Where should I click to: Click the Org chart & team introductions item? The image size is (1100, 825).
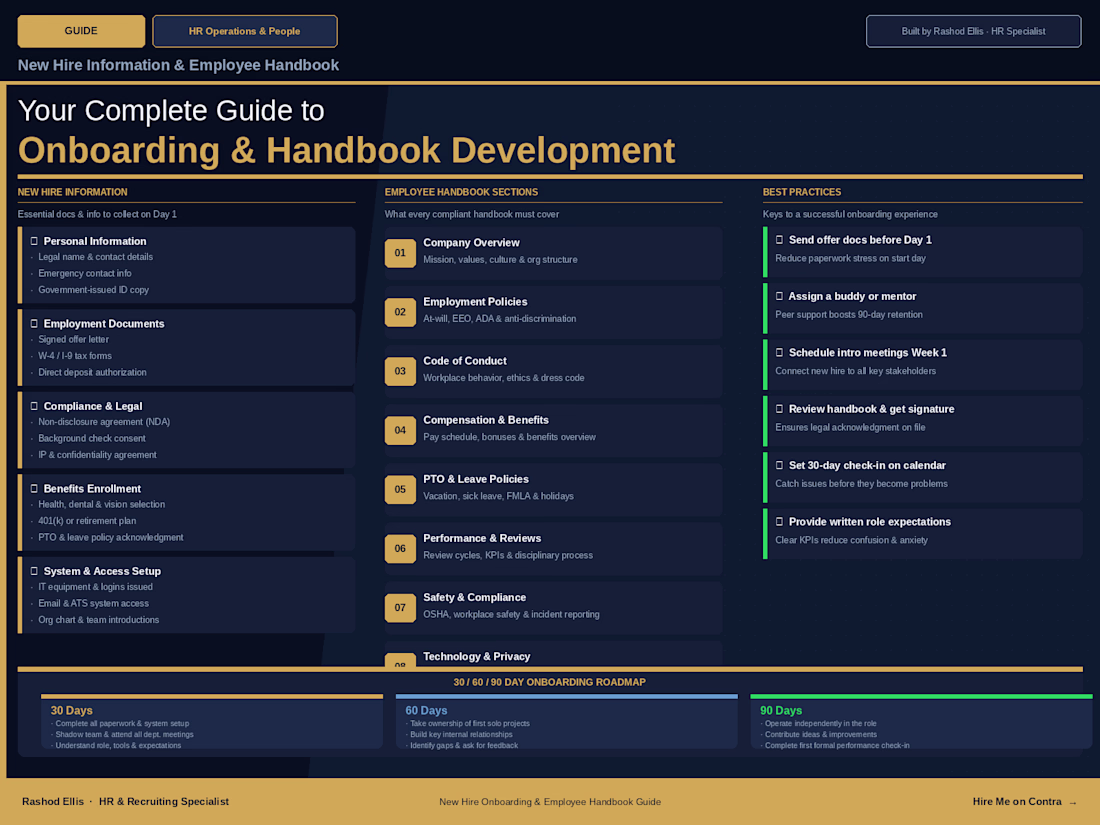(99, 620)
